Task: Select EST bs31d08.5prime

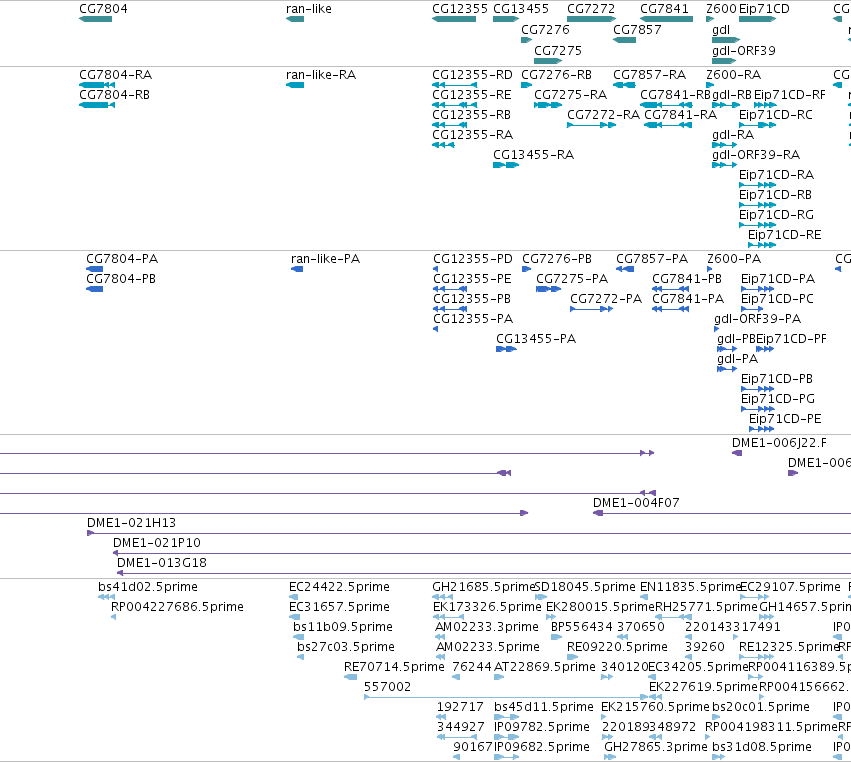Action: point(761,747)
